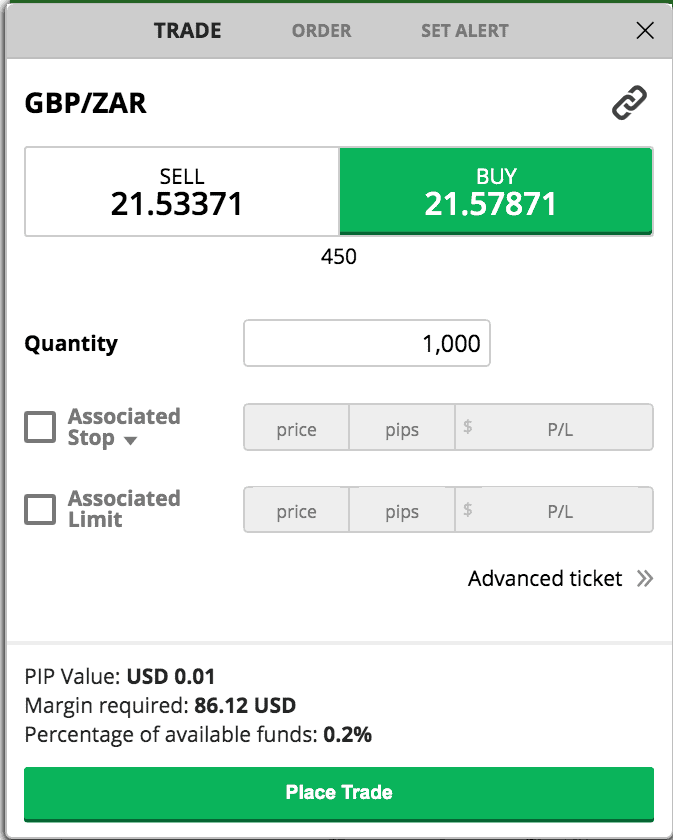This screenshot has width=673, height=840.
Task: Focus the Quantity input field
Action: pyautogui.click(x=367, y=343)
